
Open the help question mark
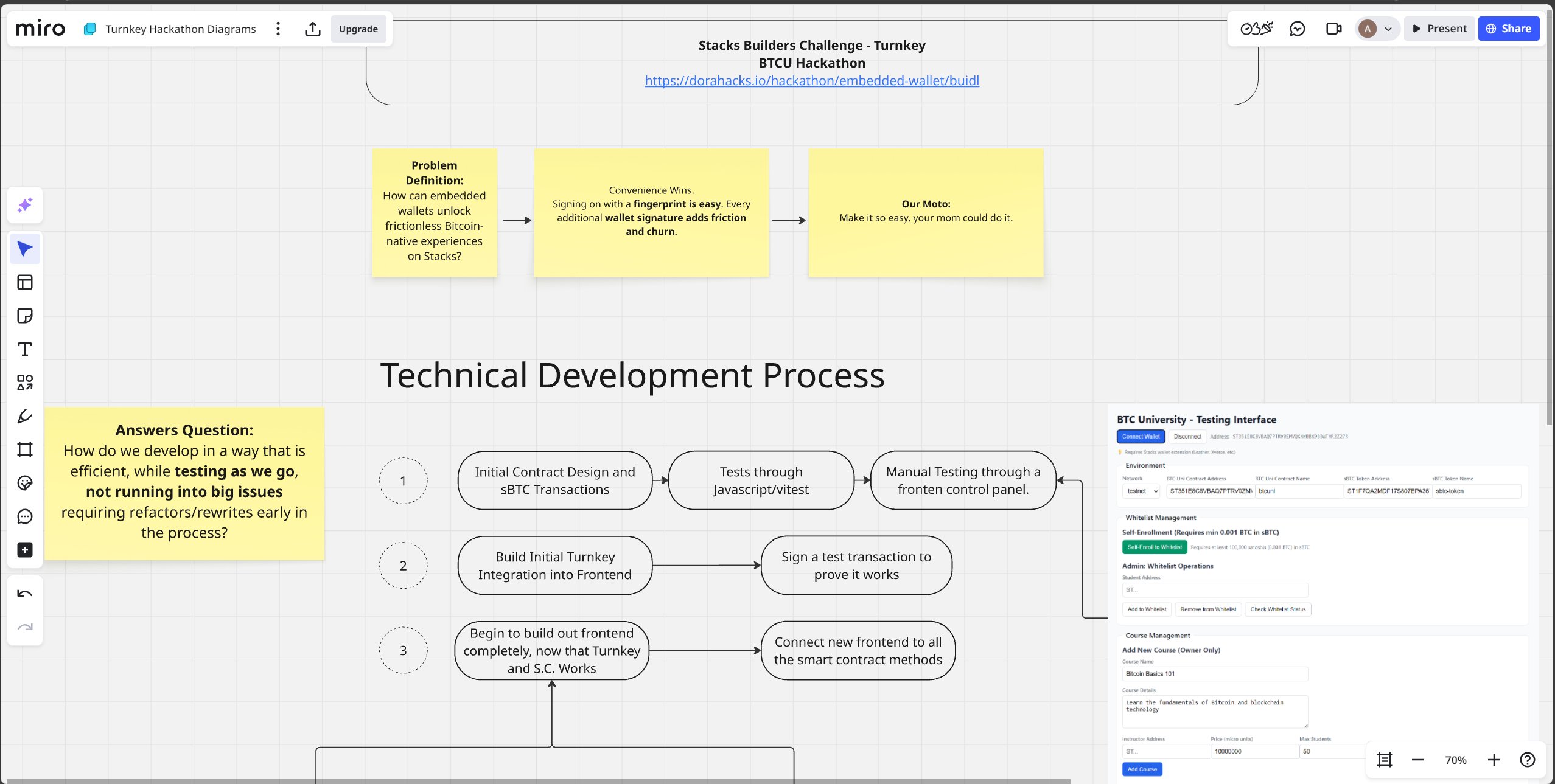tap(1528, 760)
